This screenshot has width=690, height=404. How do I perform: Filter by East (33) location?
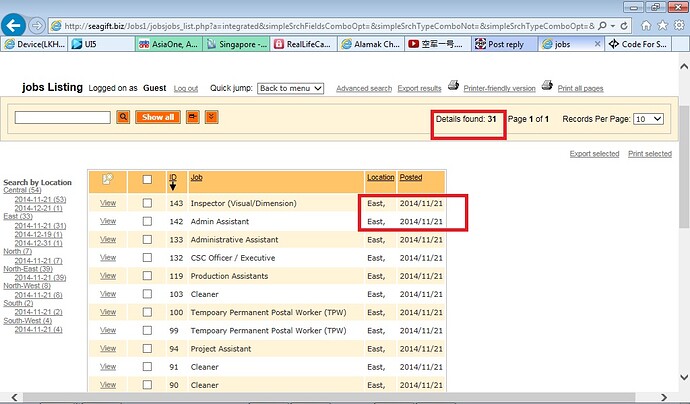(x=18, y=216)
